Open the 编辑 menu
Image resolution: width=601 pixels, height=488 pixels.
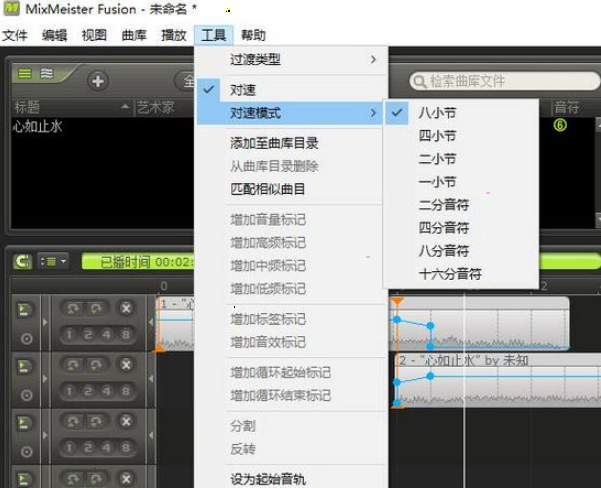[x=54, y=35]
